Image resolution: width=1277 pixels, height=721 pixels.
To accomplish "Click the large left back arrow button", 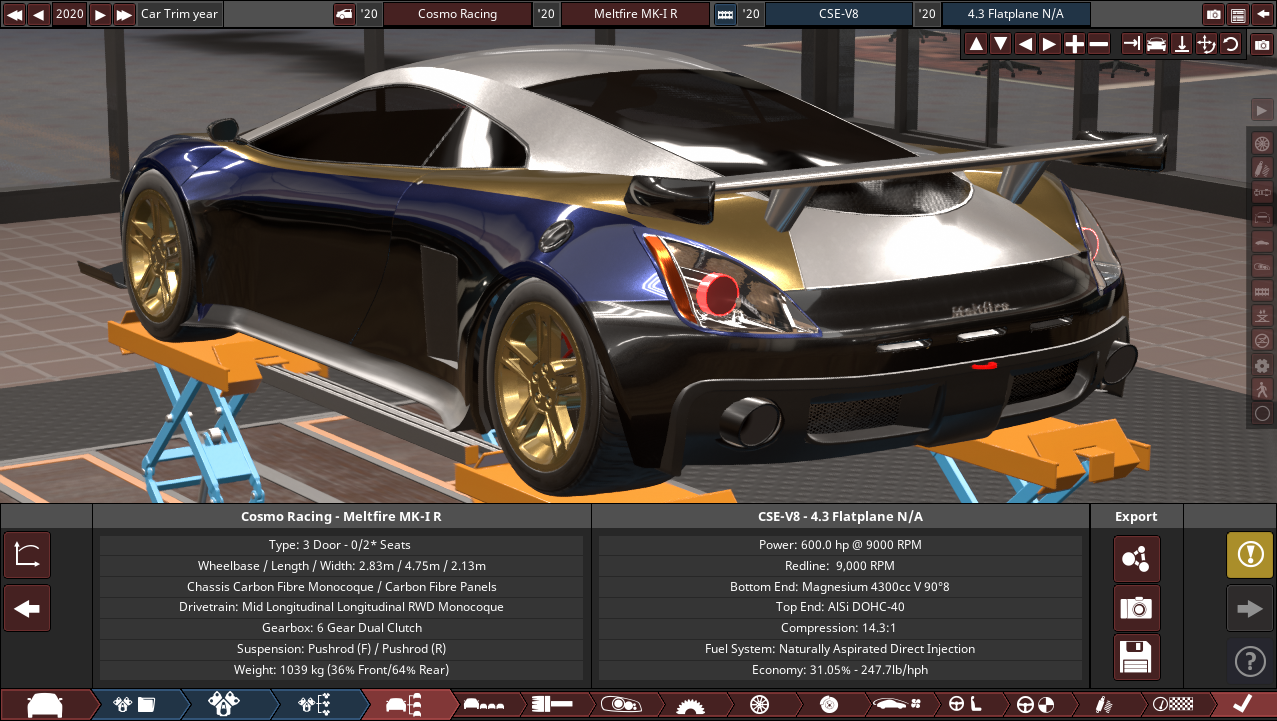I will [27, 608].
